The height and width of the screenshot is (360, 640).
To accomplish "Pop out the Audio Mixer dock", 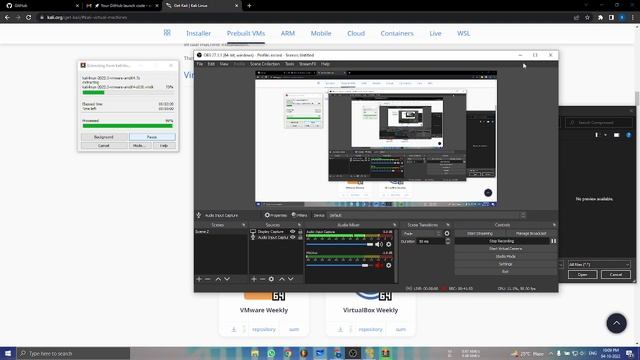I will coord(394,225).
